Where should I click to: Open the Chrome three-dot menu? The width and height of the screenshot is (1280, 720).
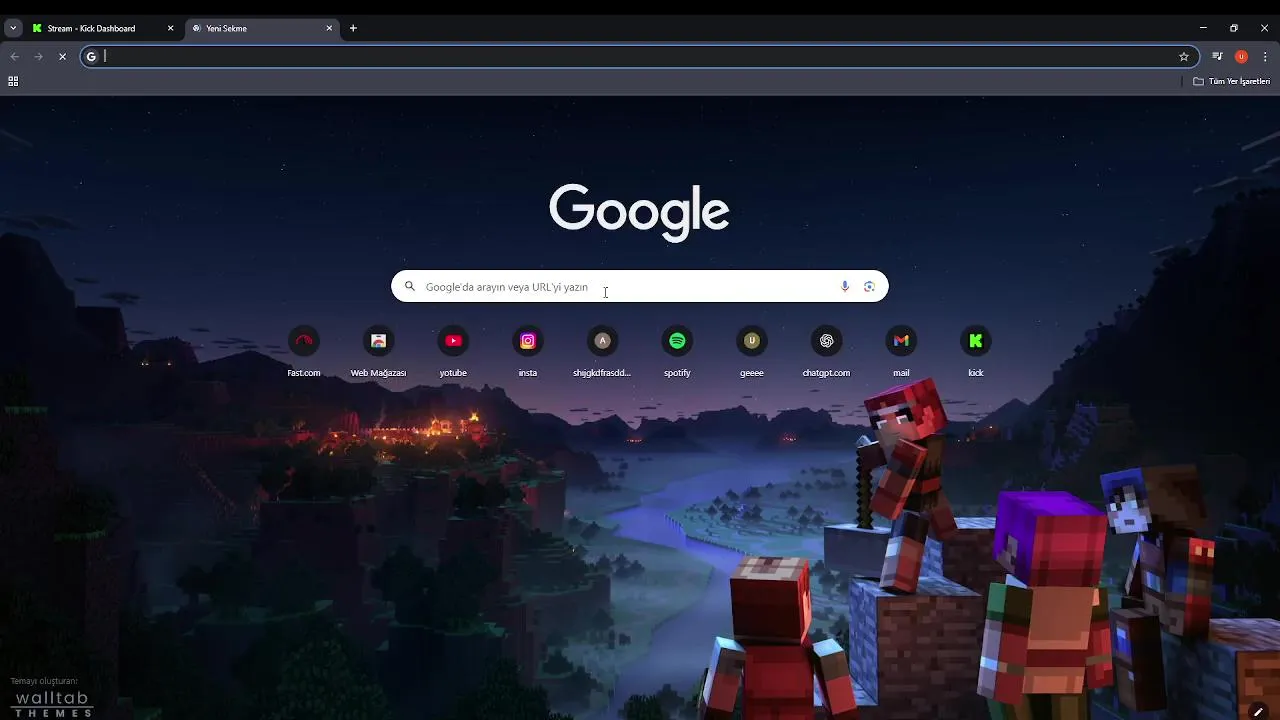(1265, 57)
